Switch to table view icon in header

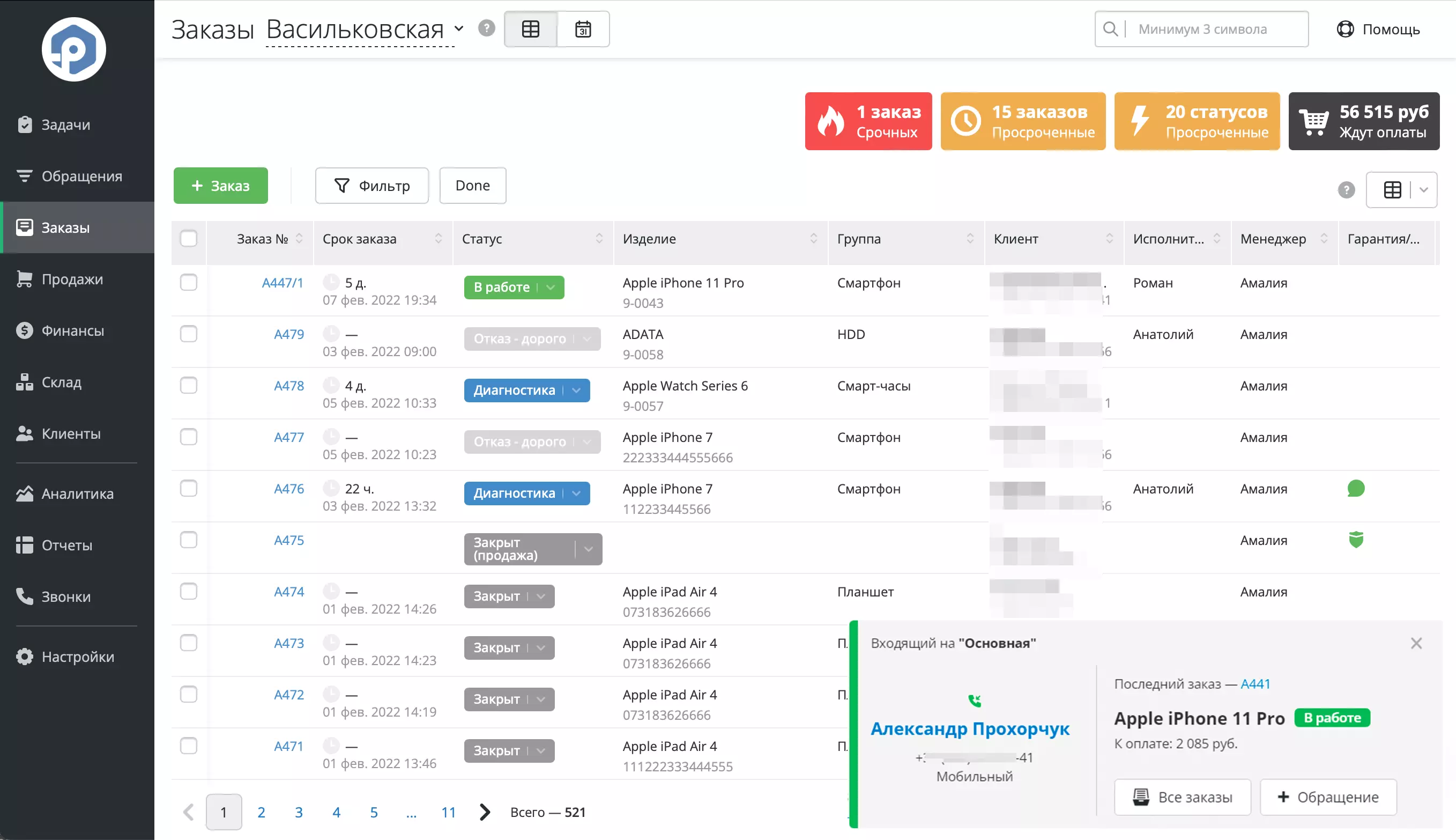pos(530,29)
